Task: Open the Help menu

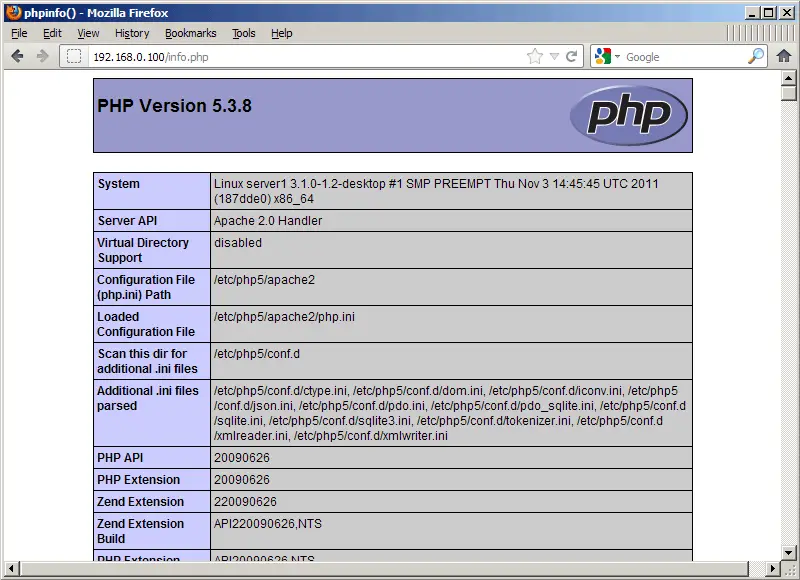Action: tap(282, 33)
